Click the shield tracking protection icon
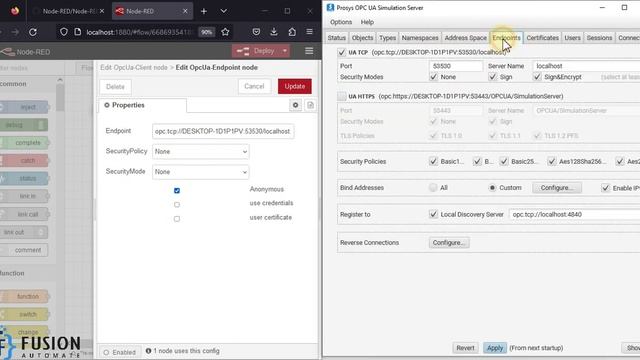The height and width of the screenshot is (360, 640). (64, 32)
